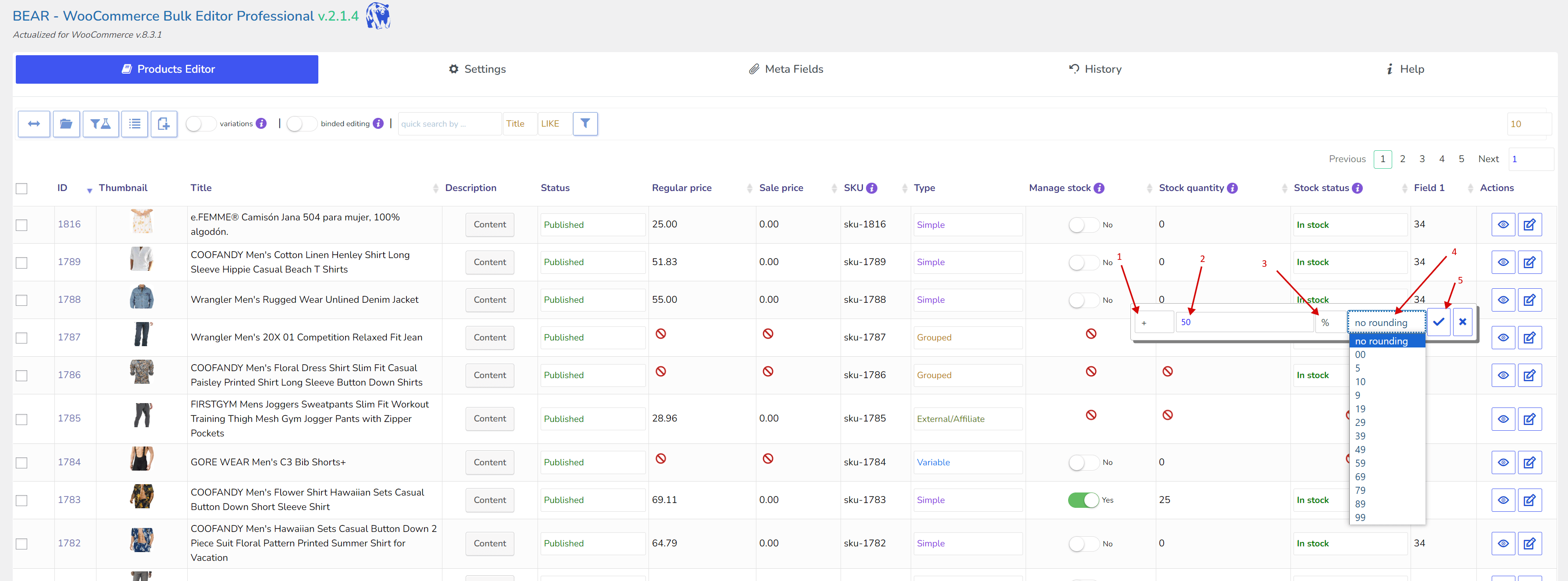This screenshot has height=581, width=1568.
Task: Open the Grouped type dropdown for 1787
Action: [x=968, y=338]
